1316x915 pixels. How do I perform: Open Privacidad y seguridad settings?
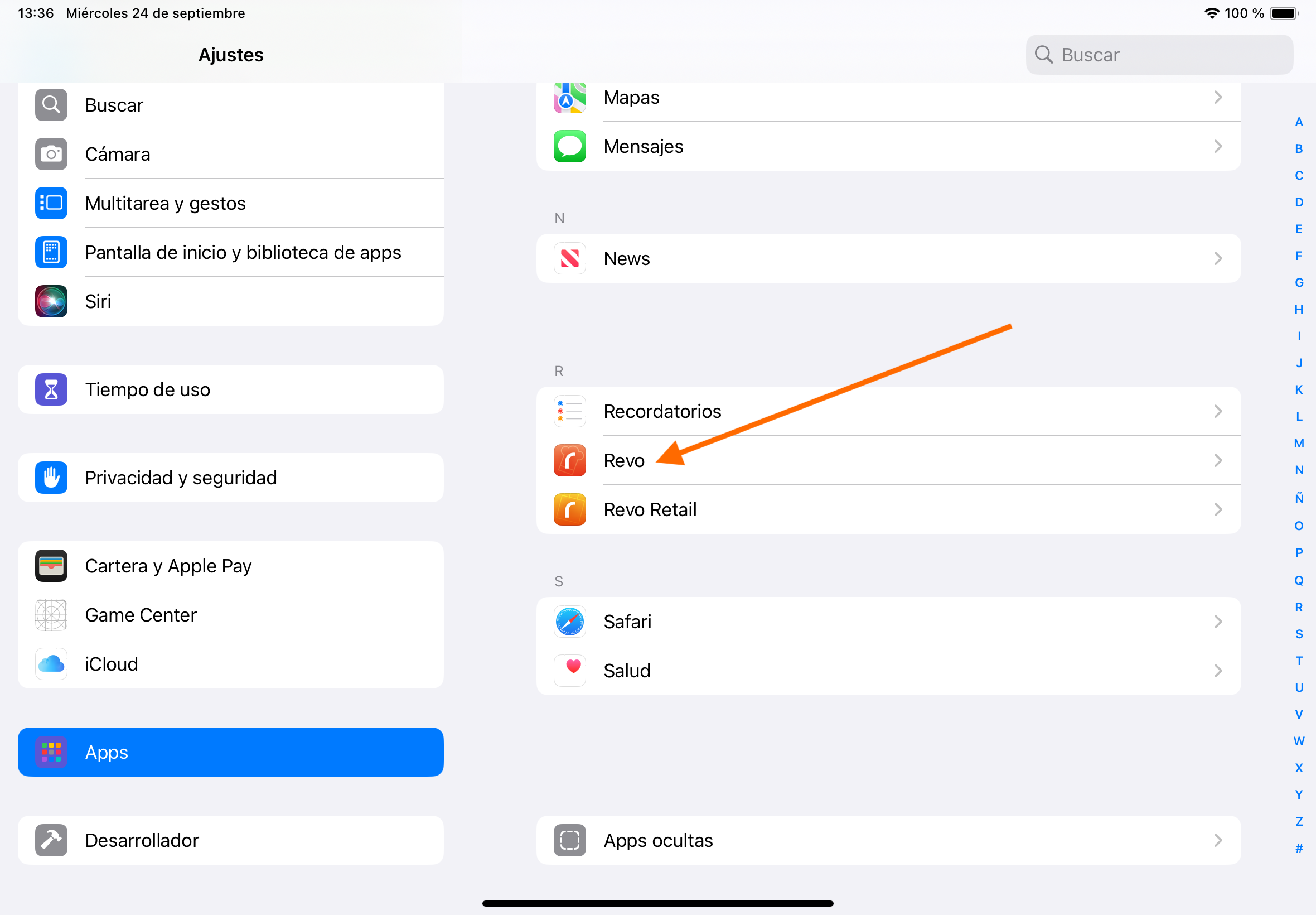pyautogui.click(x=230, y=478)
